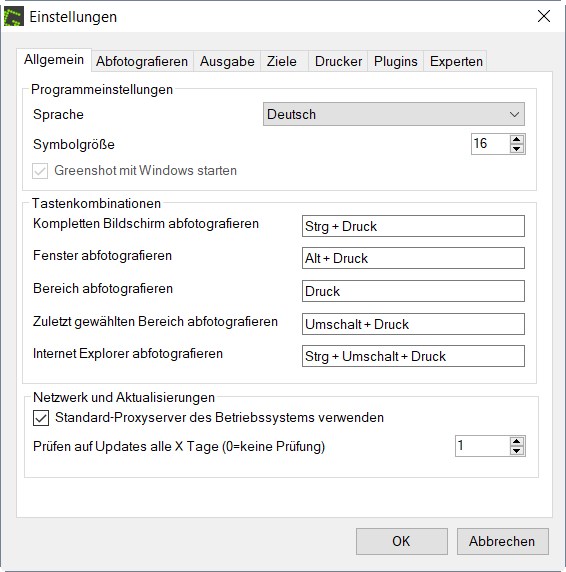Increase the Symbolgröße value with up arrow
The image size is (566, 572).
516,140
